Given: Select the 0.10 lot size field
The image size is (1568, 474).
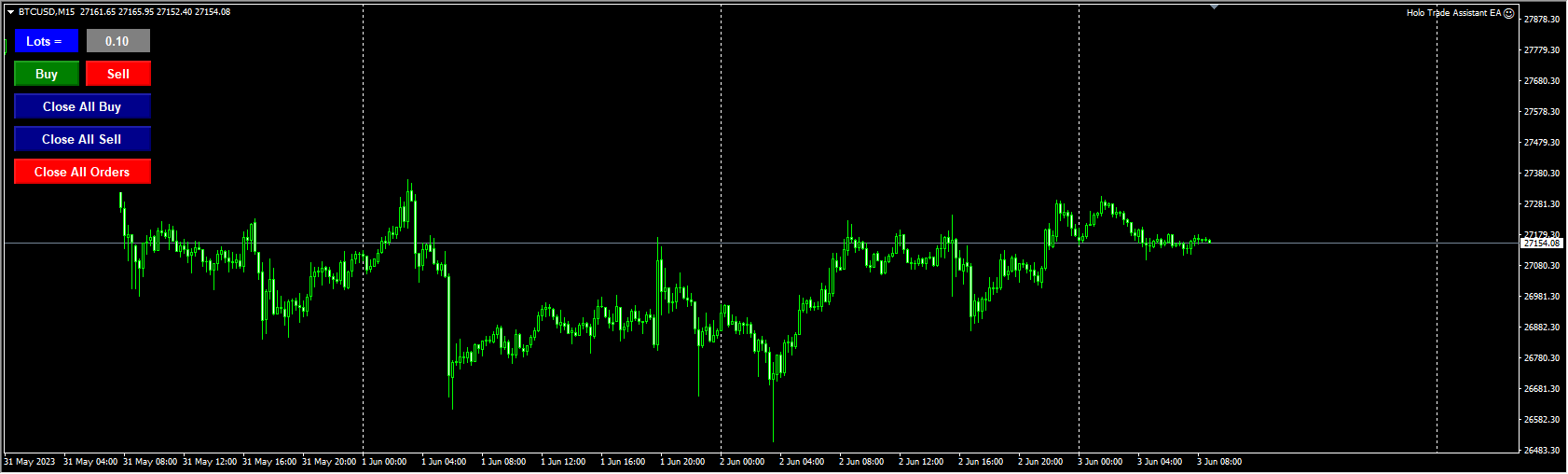Looking at the screenshot, I should (118, 41).
